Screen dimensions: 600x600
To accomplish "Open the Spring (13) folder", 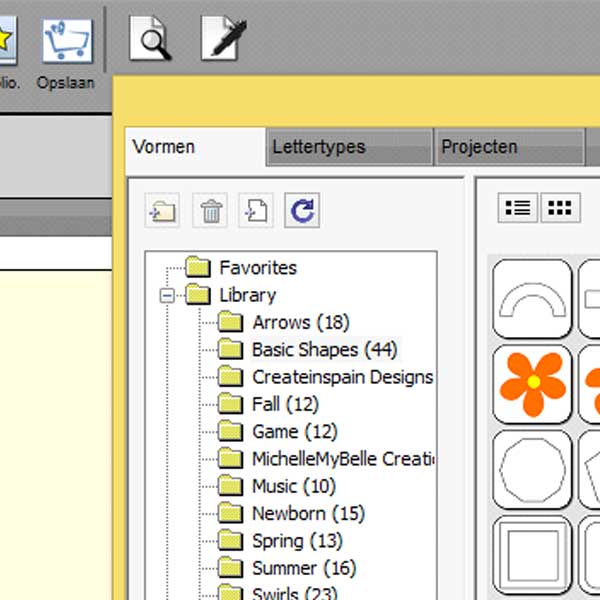I will click(x=280, y=541).
